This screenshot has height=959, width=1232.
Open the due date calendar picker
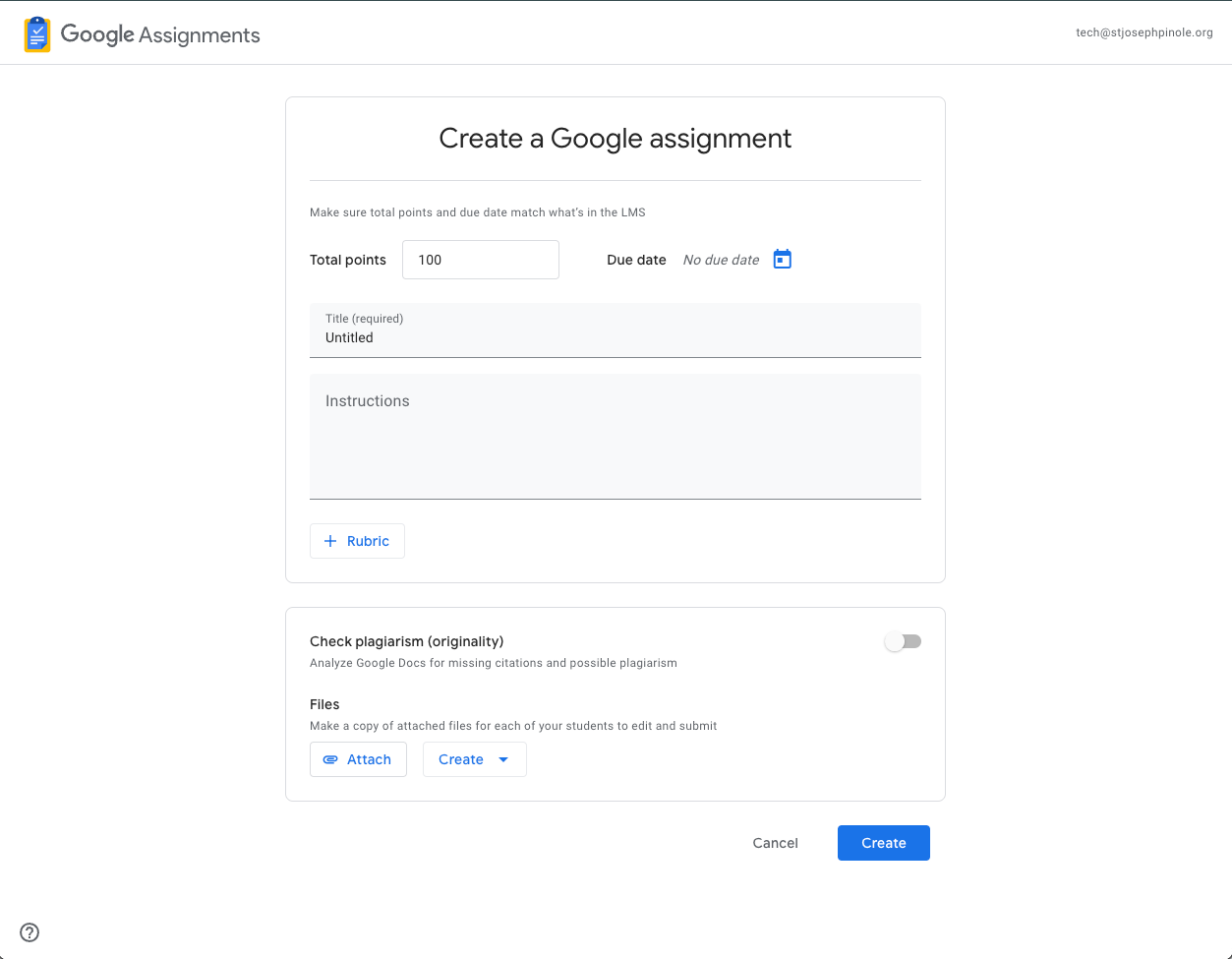pos(783,259)
